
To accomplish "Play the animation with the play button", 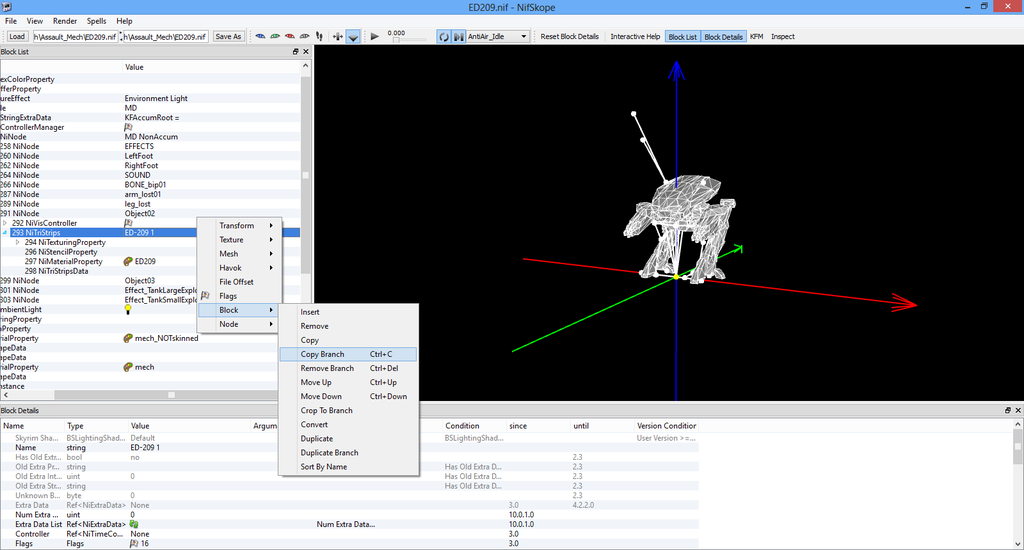I will tap(374, 37).
